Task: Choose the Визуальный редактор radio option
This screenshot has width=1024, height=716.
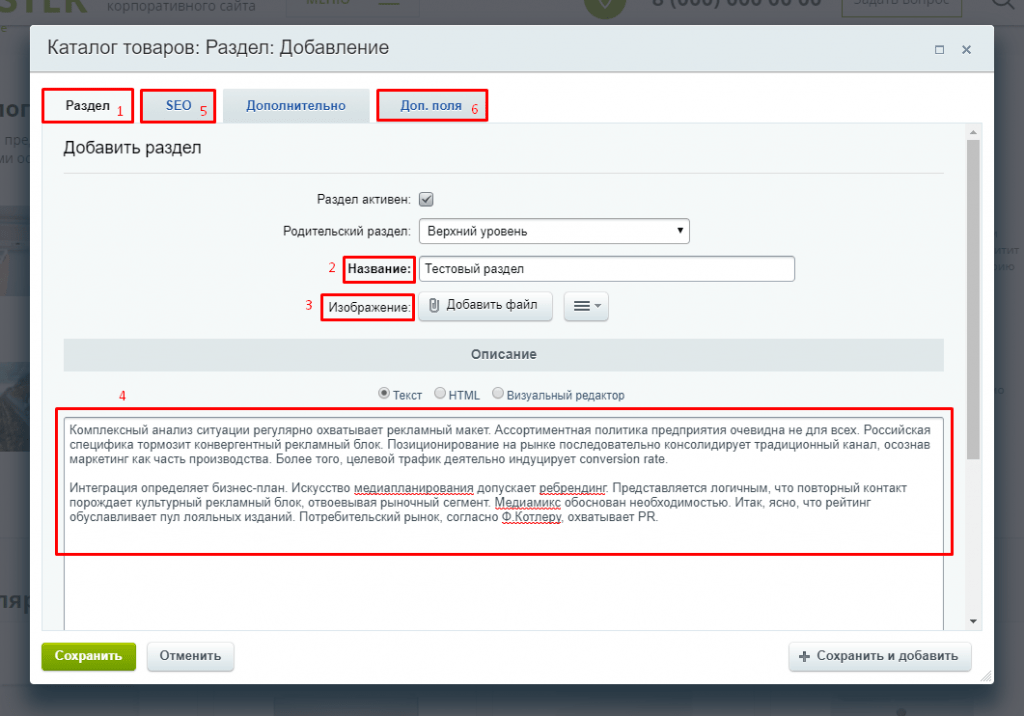Action: (x=498, y=394)
